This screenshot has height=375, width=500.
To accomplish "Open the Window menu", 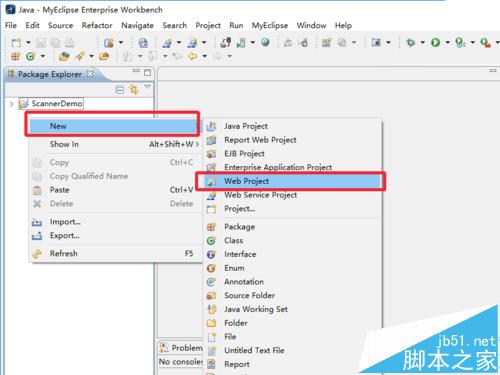I will click(311, 25).
